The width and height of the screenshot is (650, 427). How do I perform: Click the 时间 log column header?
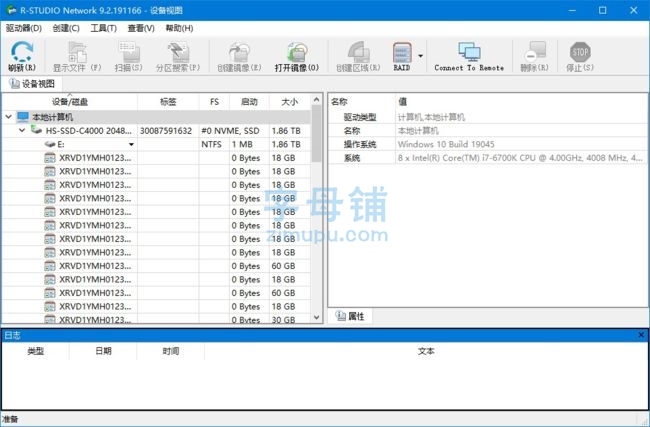coord(171,351)
